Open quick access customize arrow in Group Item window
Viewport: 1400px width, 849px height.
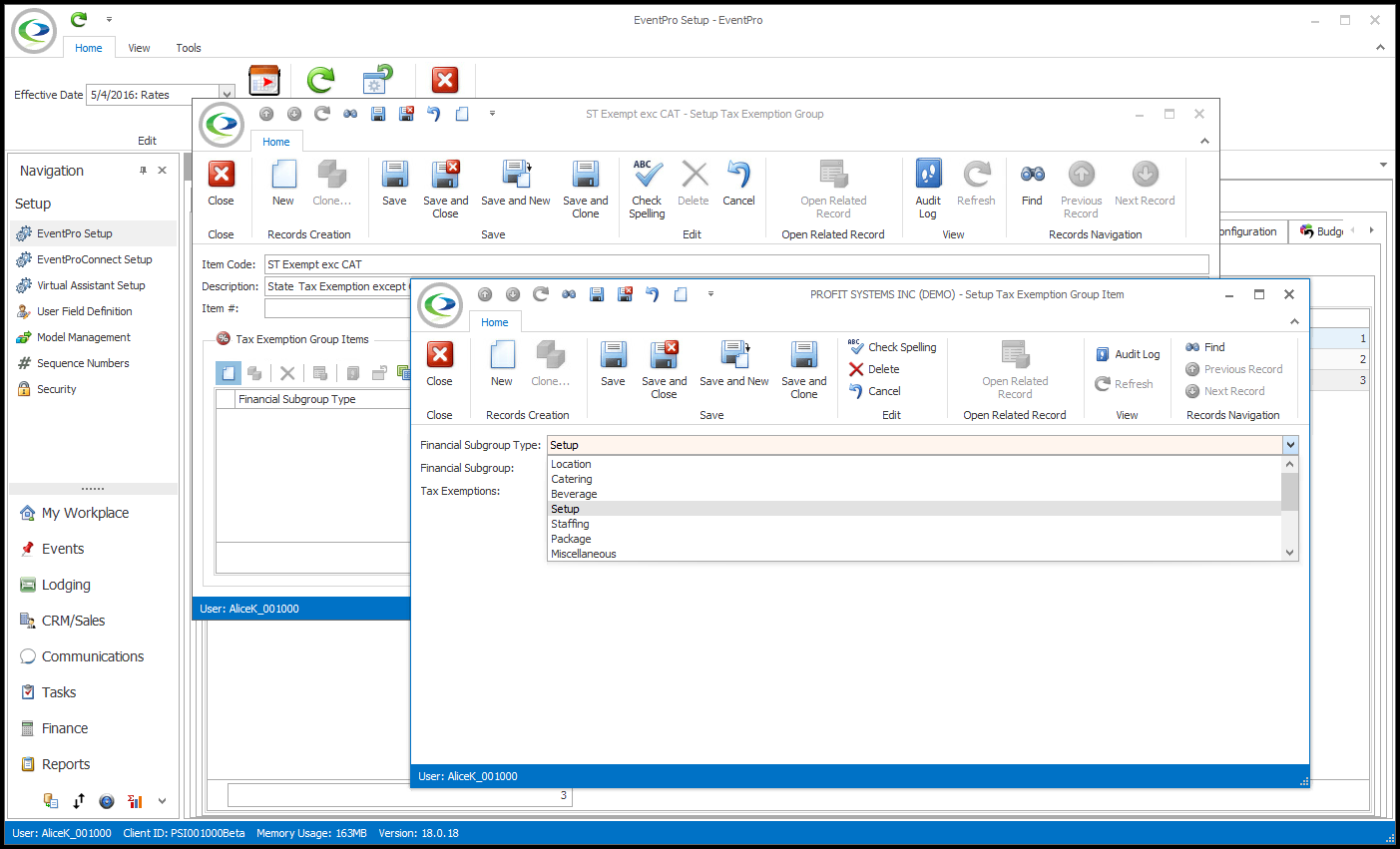[x=710, y=294]
